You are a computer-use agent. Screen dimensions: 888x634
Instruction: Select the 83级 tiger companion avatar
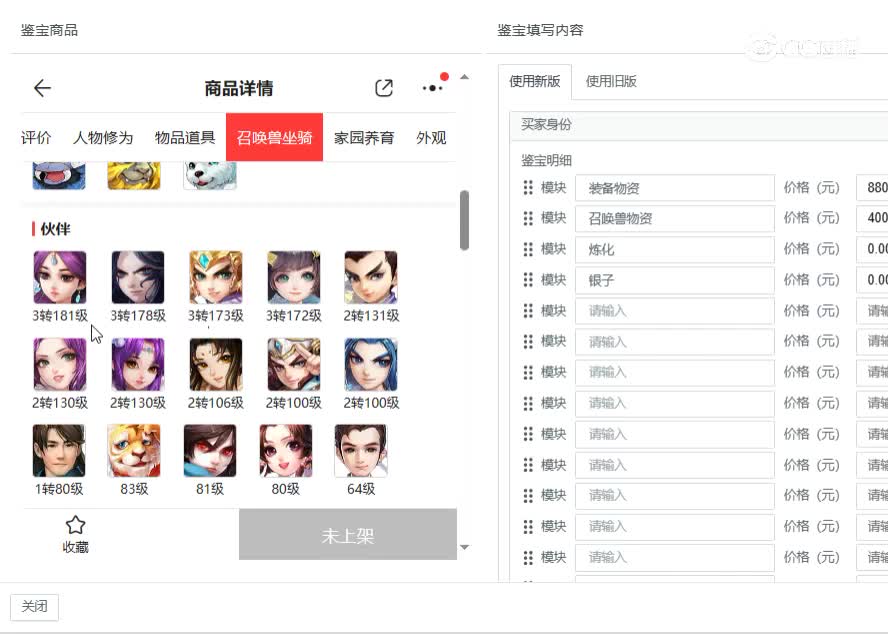(x=134, y=451)
